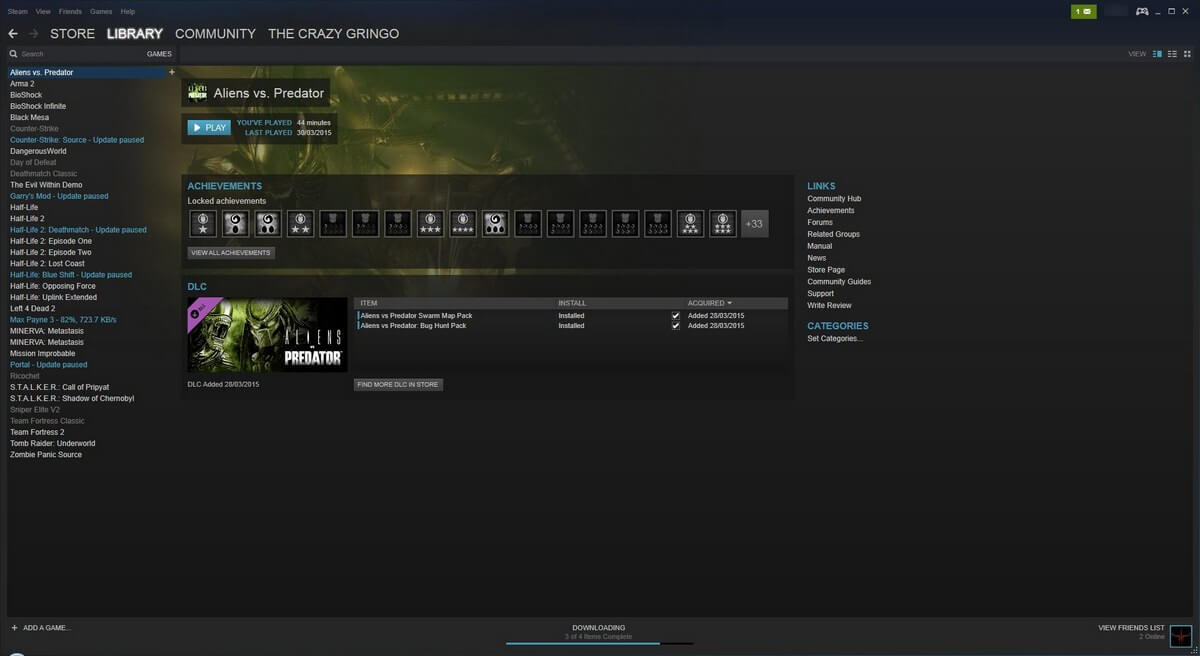The image size is (1200, 656).
Task: Click the Aliens vs. Predator logo icon
Action: click(x=198, y=93)
